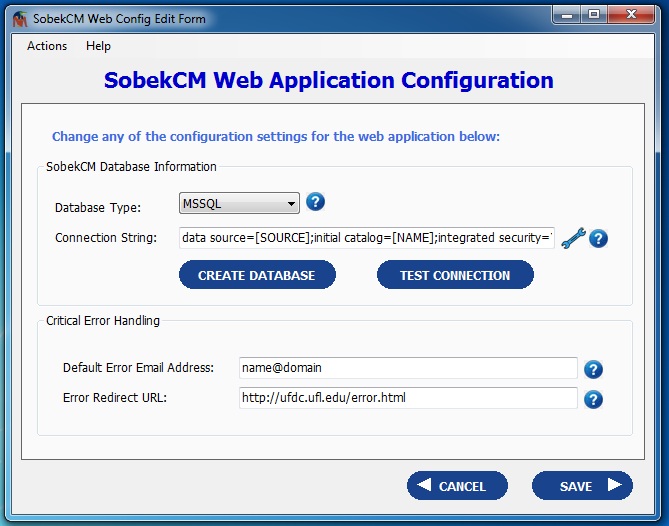Open the Actions menu
Screen dimensions: 669x526
(47, 46)
